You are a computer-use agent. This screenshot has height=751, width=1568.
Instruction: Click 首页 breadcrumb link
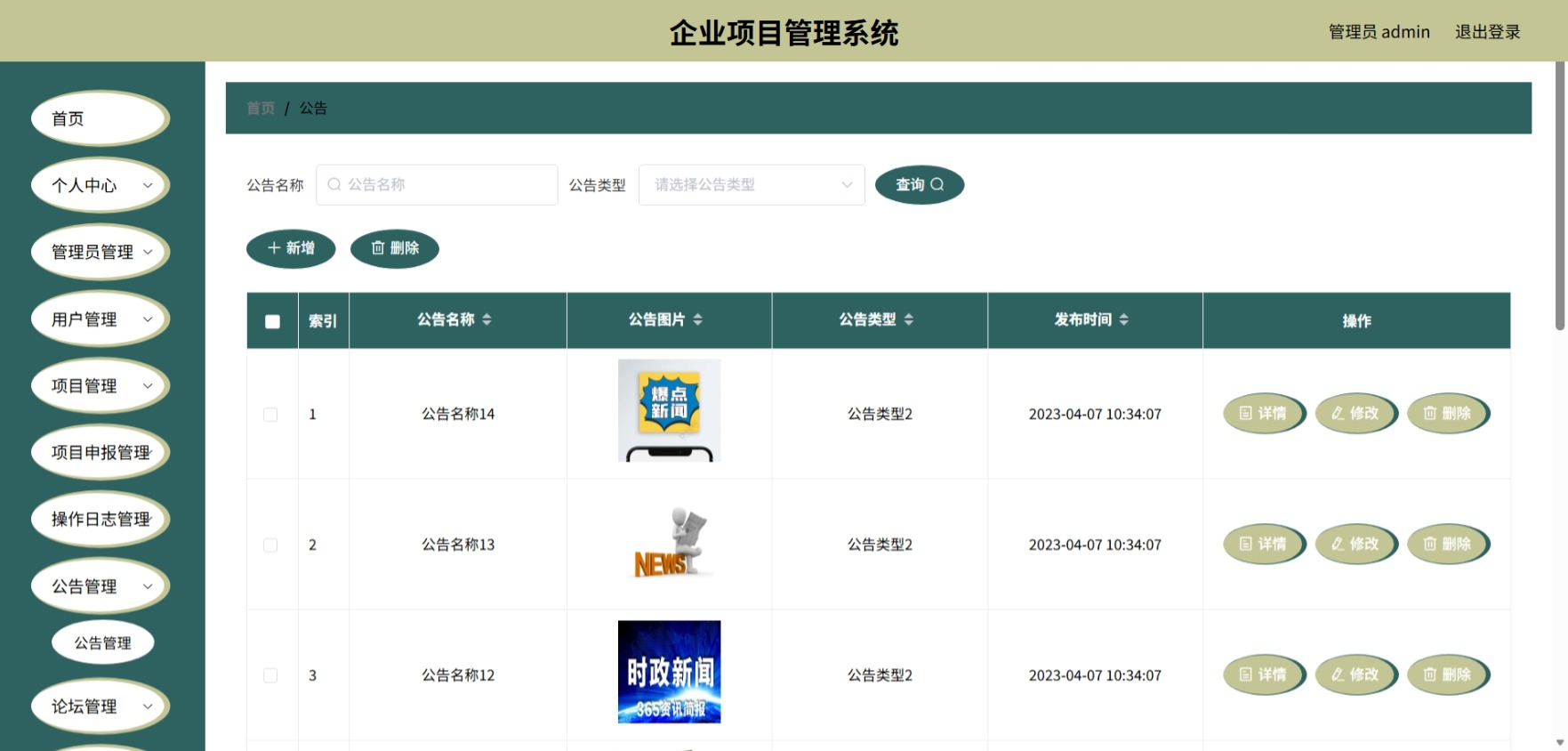tap(261, 108)
